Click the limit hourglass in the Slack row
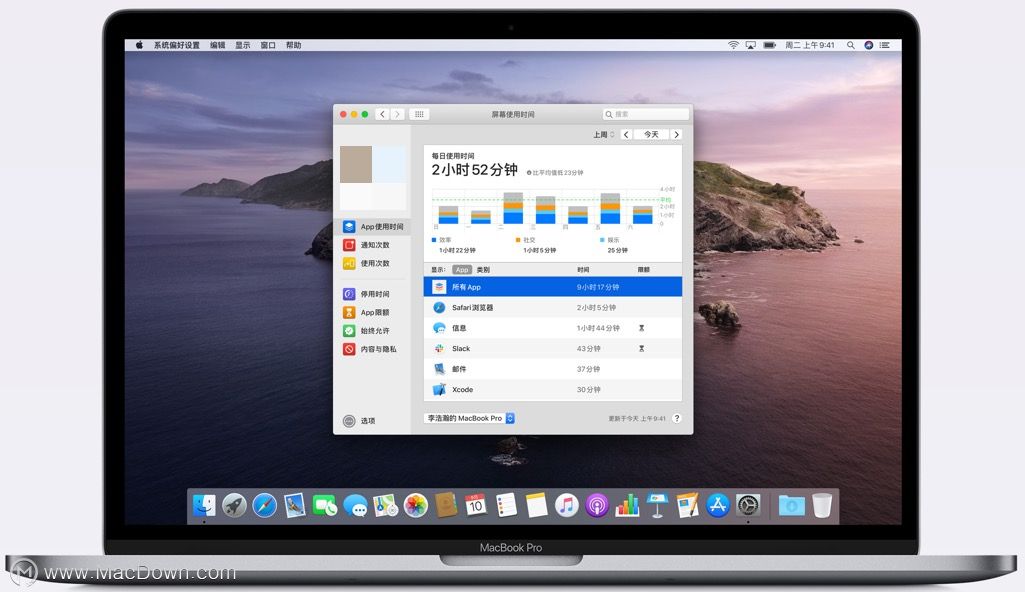Image resolution: width=1025 pixels, height=592 pixels. [x=641, y=348]
